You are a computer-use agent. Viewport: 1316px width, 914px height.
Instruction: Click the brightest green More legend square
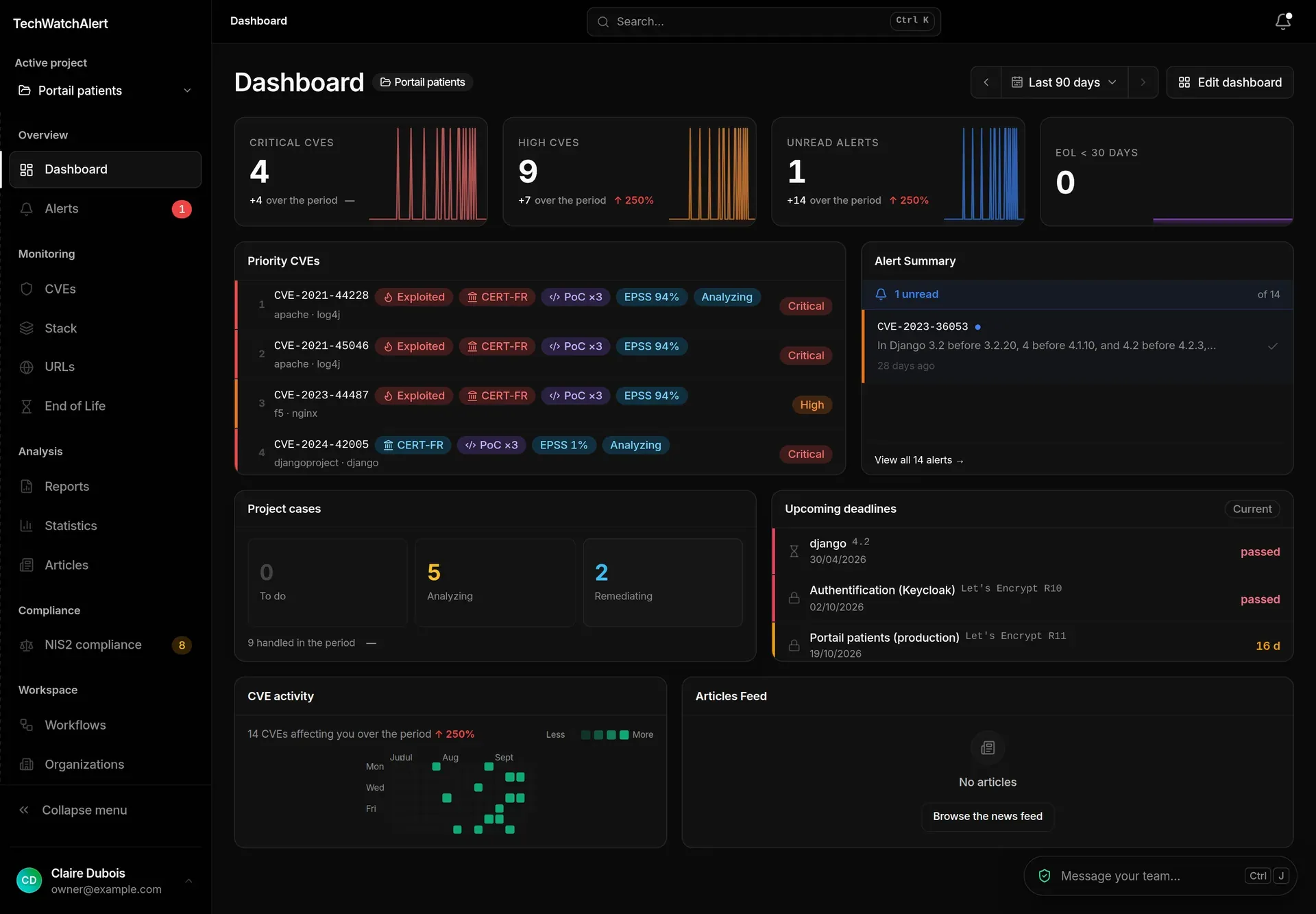(624, 735)
